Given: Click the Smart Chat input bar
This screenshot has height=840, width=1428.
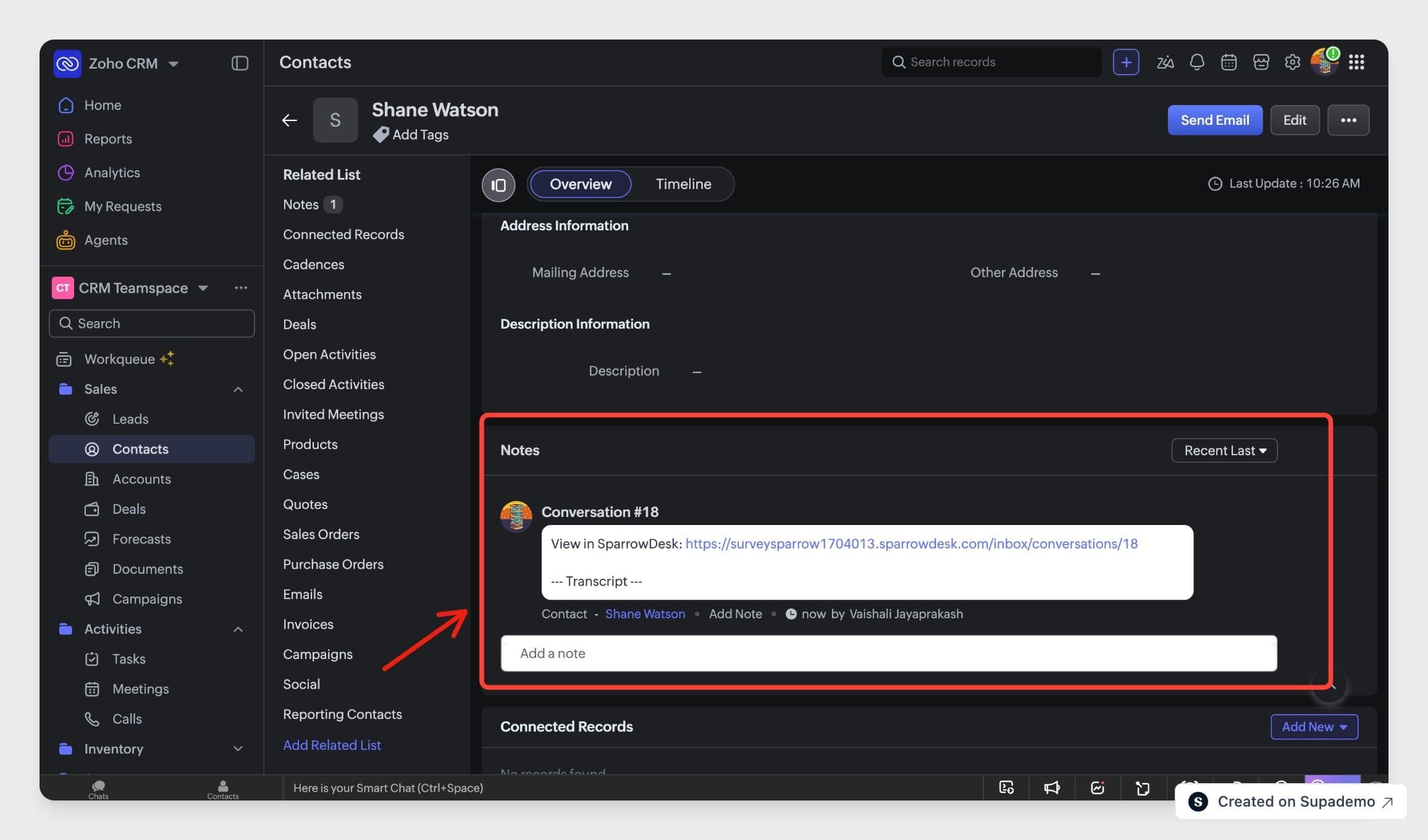Looking at the screenshot, I should 632,788.
